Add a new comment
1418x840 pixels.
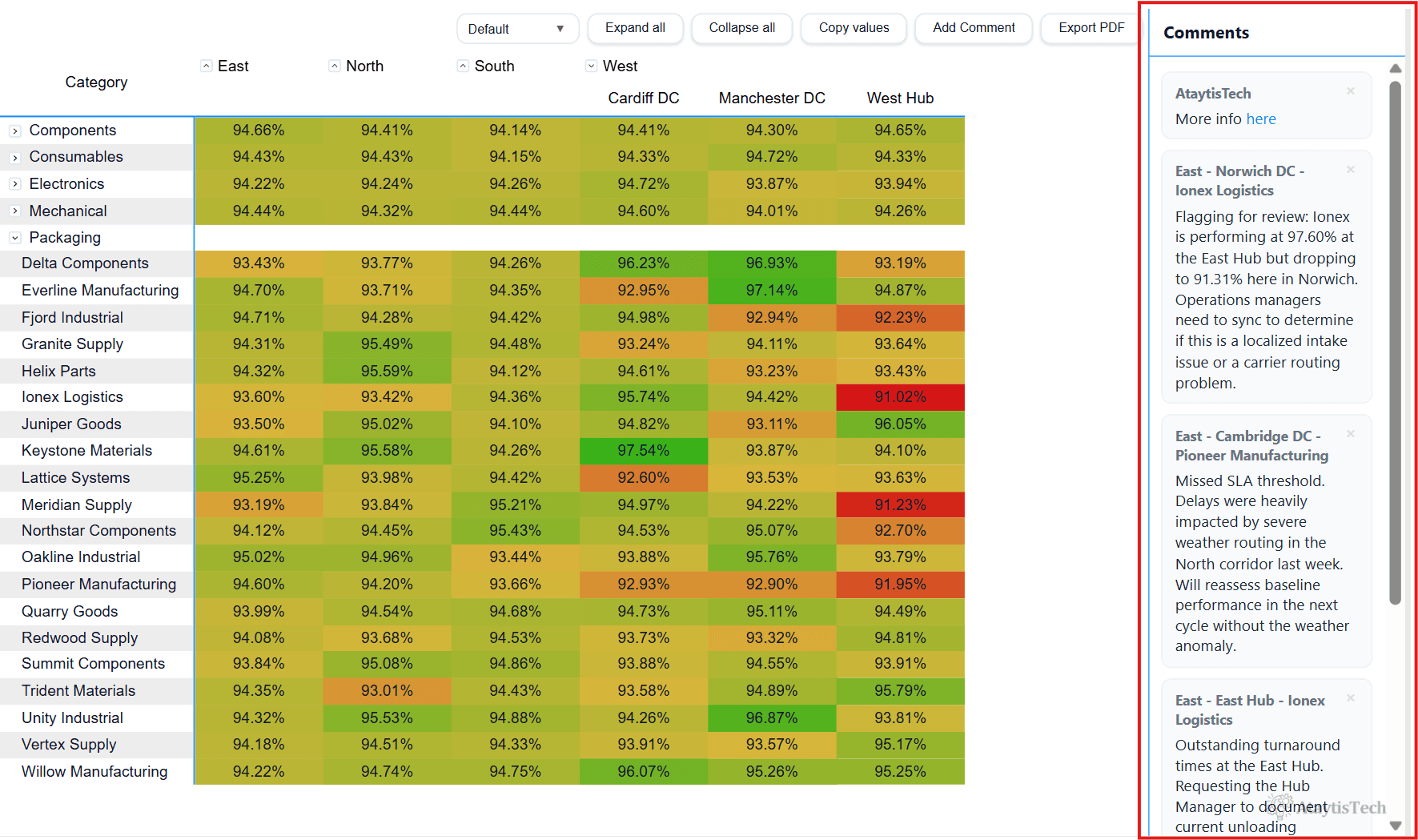(x=974, y=28)
